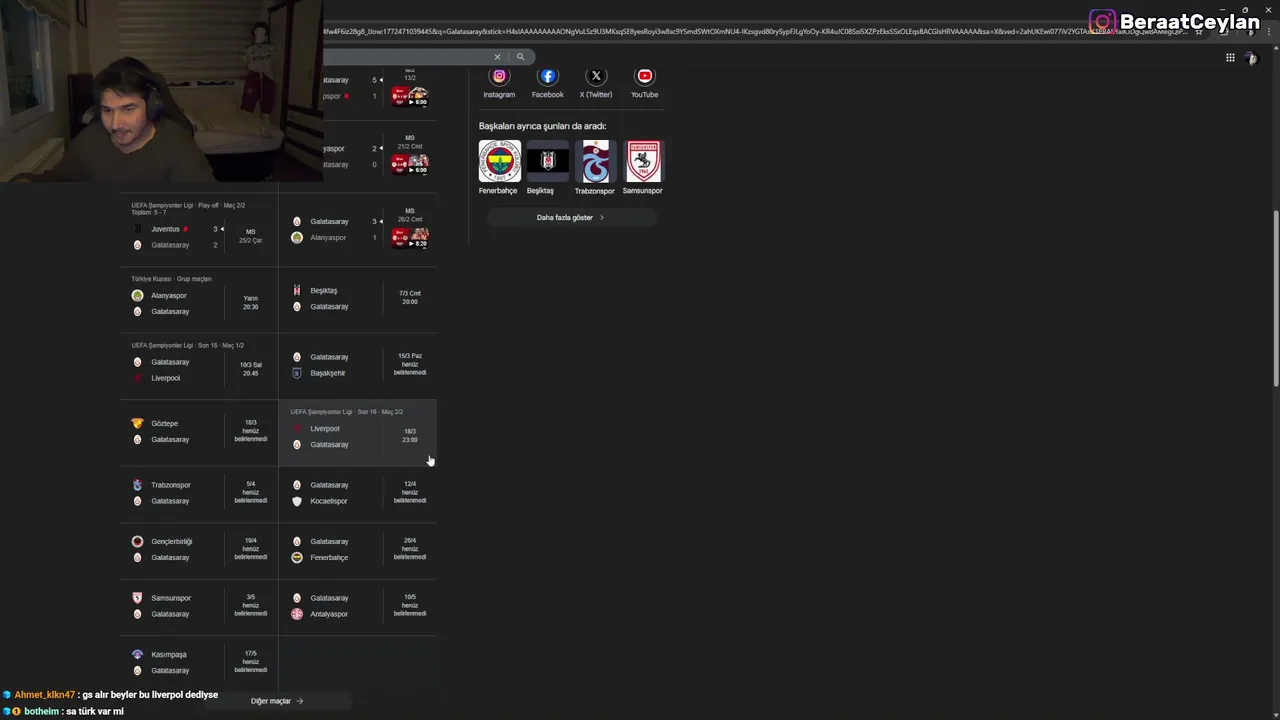Click the "Gençlerbirliği" team name
The width and height of the screenshot is (1280, 720).
pyautogui.click(x=172, y=541)
